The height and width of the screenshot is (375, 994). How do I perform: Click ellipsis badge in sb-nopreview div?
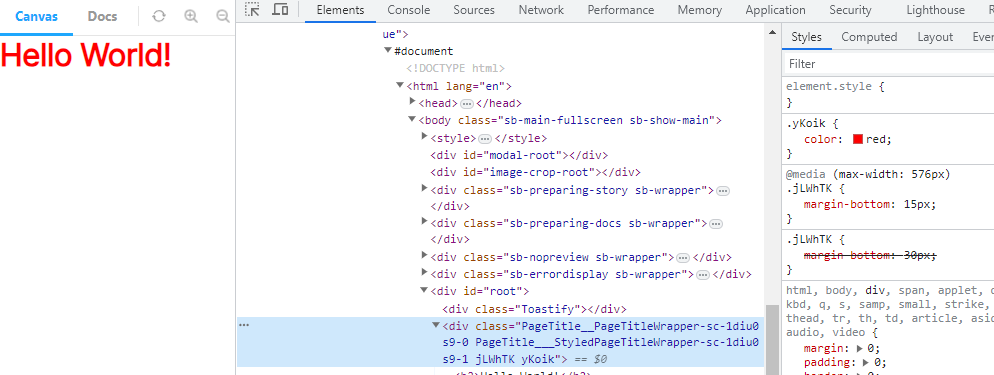(683, 258)
